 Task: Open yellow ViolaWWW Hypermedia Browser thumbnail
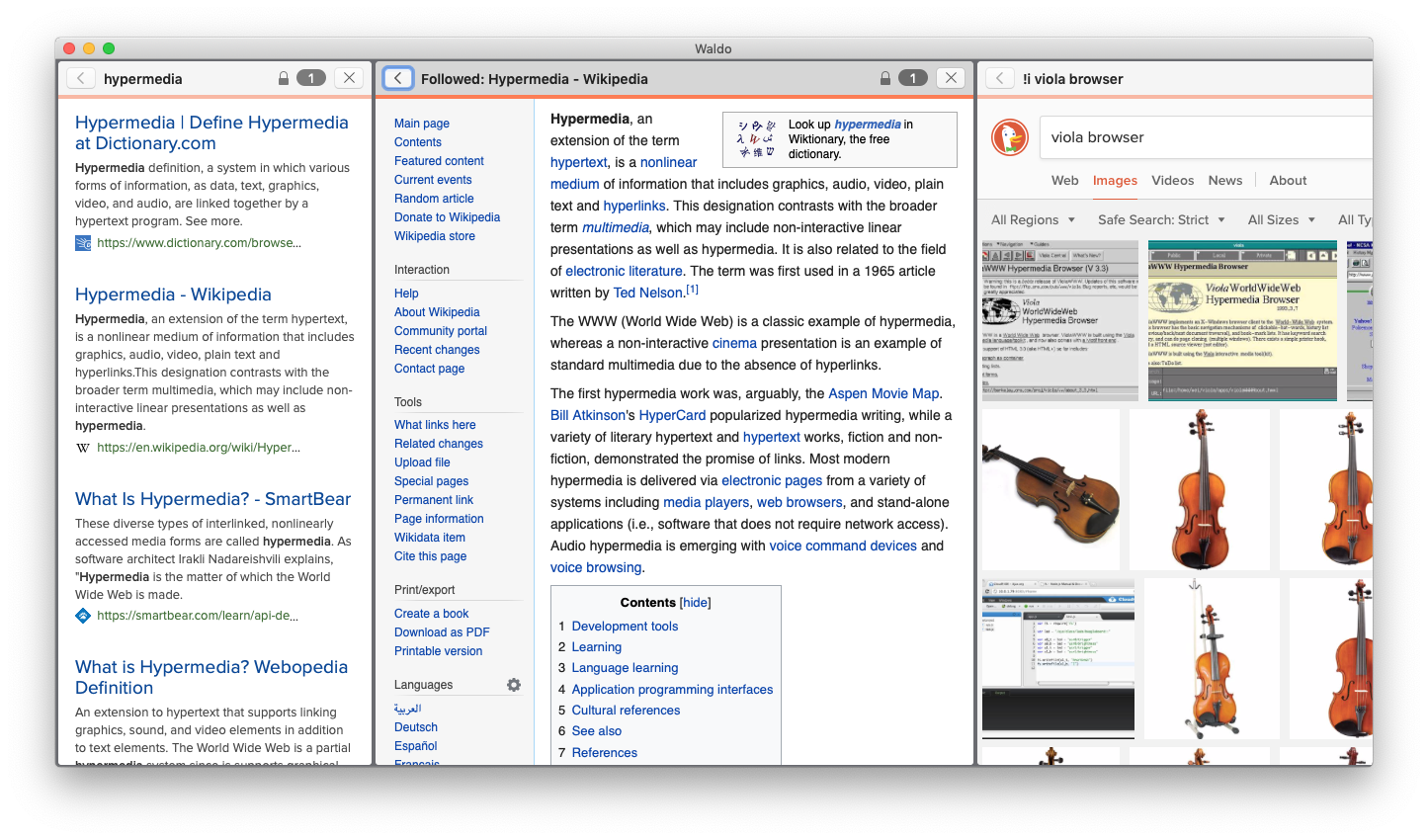[x=1242, y=320]
